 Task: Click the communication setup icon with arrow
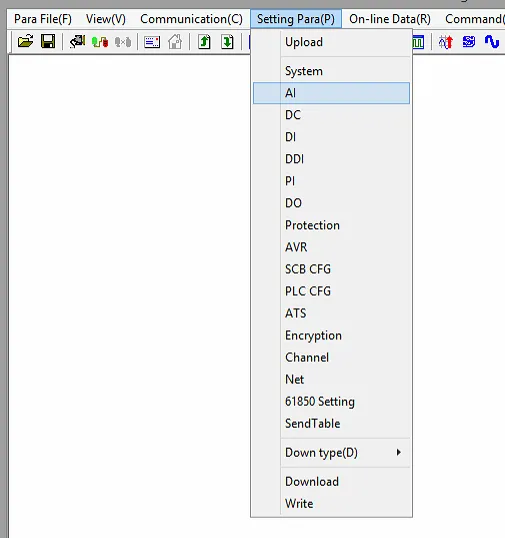[78, 42]
